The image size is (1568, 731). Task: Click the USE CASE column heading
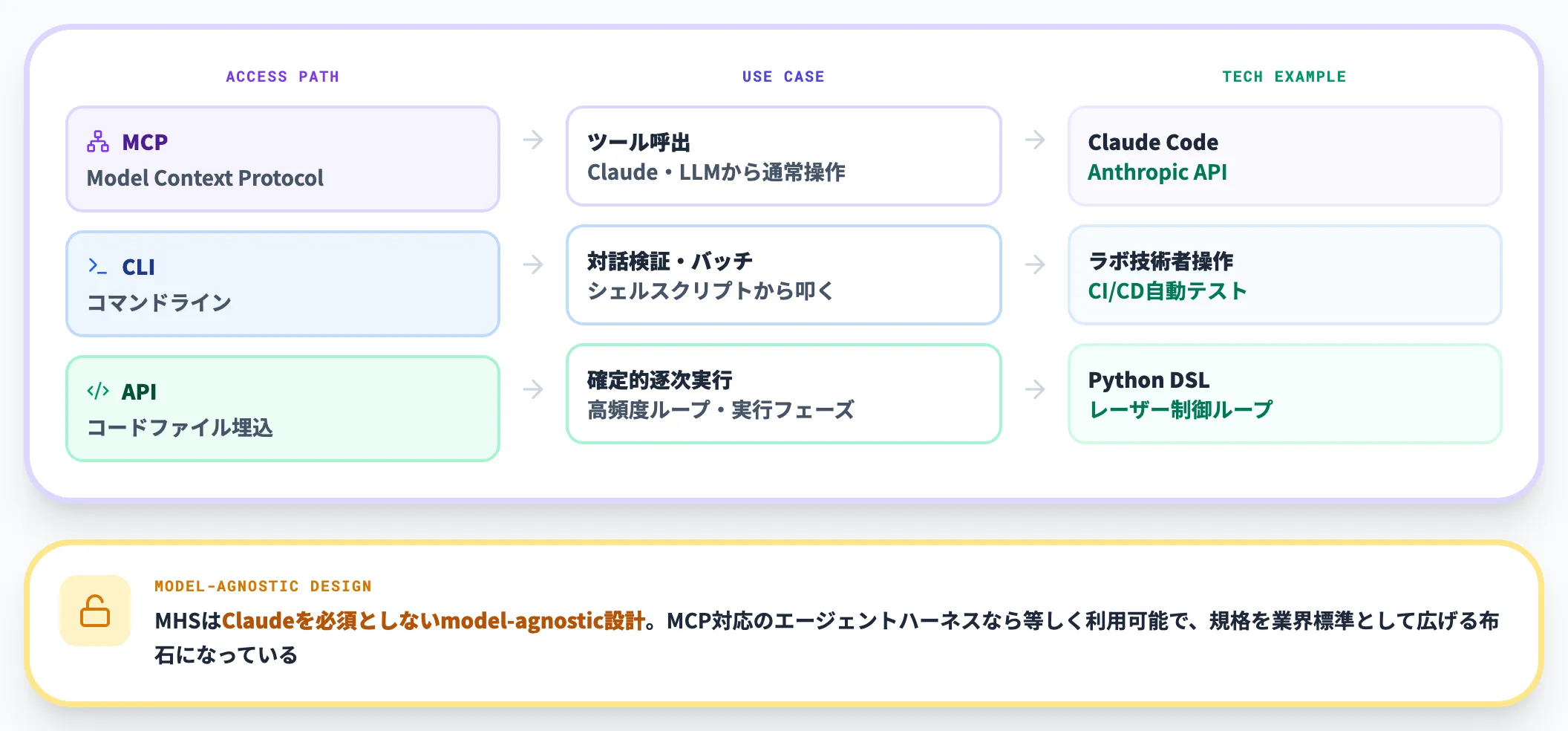(783, 77)
